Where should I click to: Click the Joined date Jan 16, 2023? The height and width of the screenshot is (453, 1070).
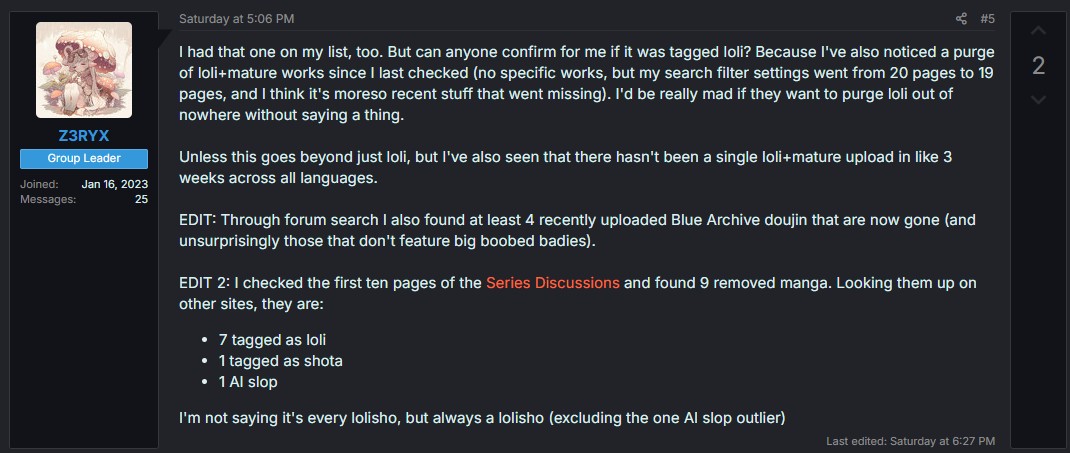114,184
